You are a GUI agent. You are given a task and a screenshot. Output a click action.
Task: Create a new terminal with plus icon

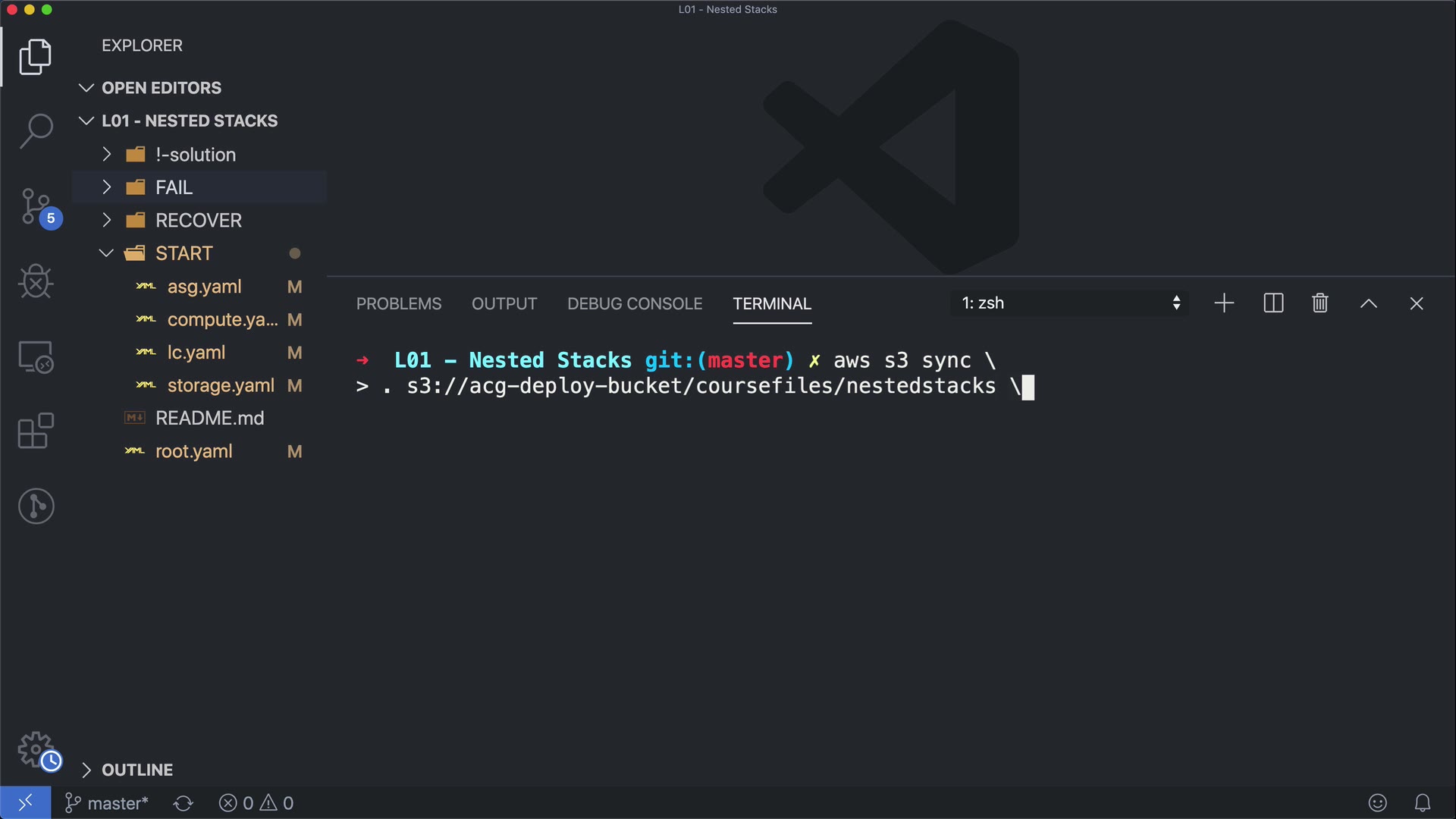[x=1224, y=303]
